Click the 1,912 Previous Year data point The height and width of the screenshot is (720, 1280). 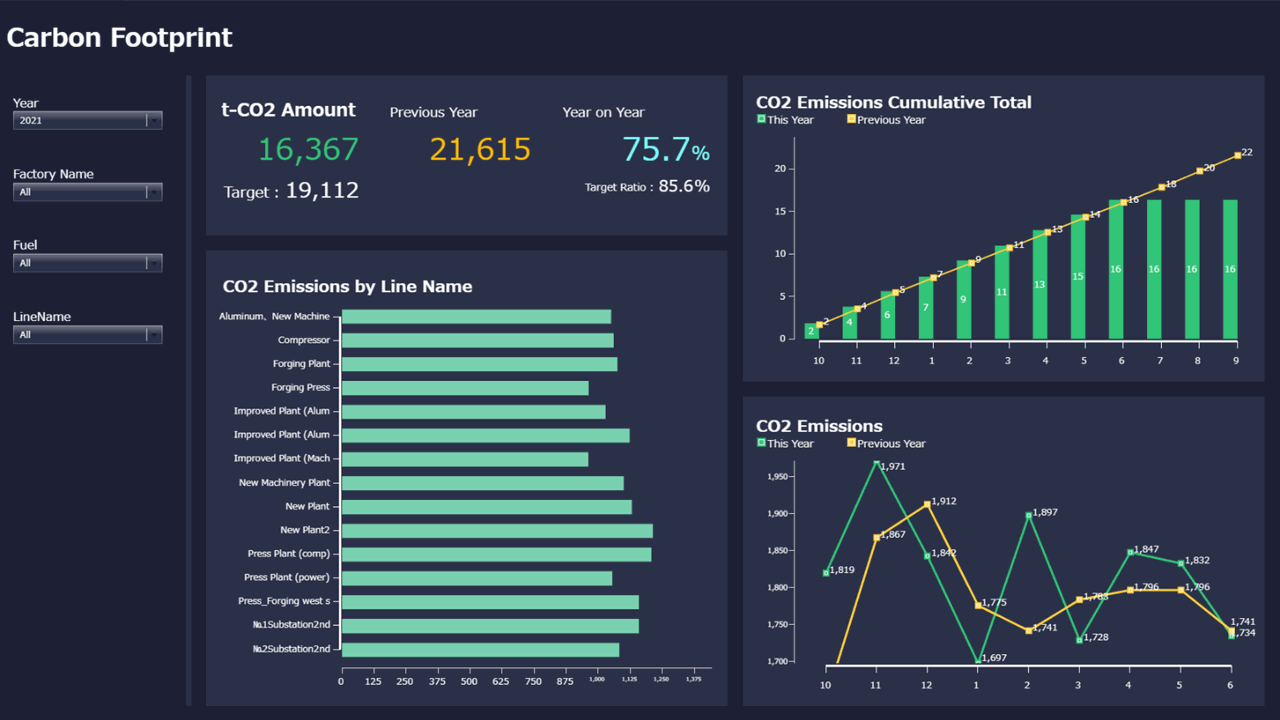[927, 504]
